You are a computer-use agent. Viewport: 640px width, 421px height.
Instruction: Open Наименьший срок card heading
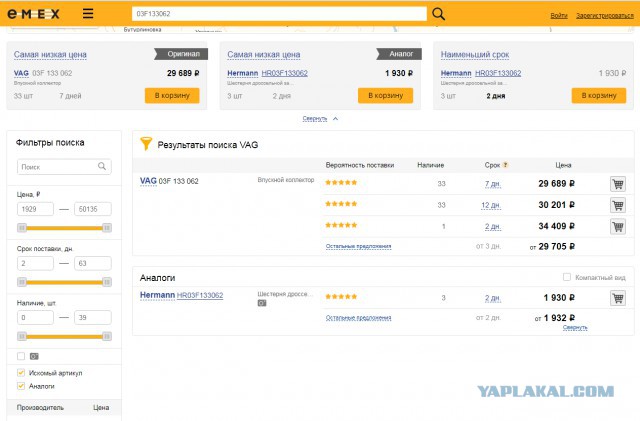475,55
